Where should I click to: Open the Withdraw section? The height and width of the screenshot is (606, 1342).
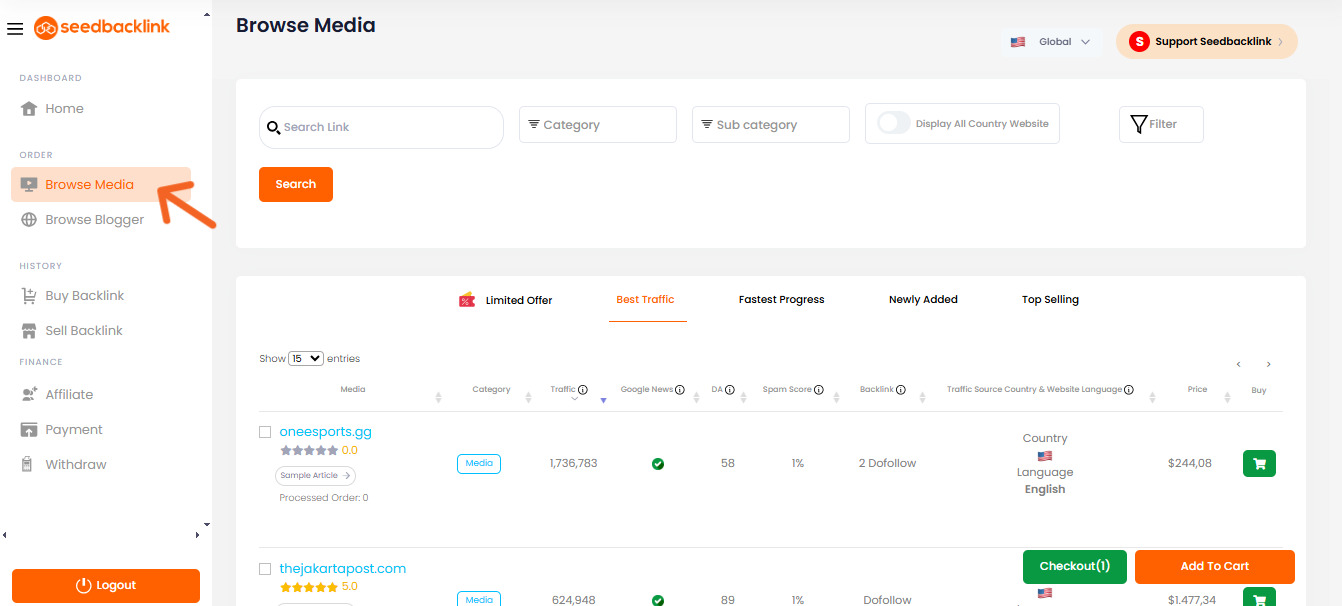click(75, 465)
